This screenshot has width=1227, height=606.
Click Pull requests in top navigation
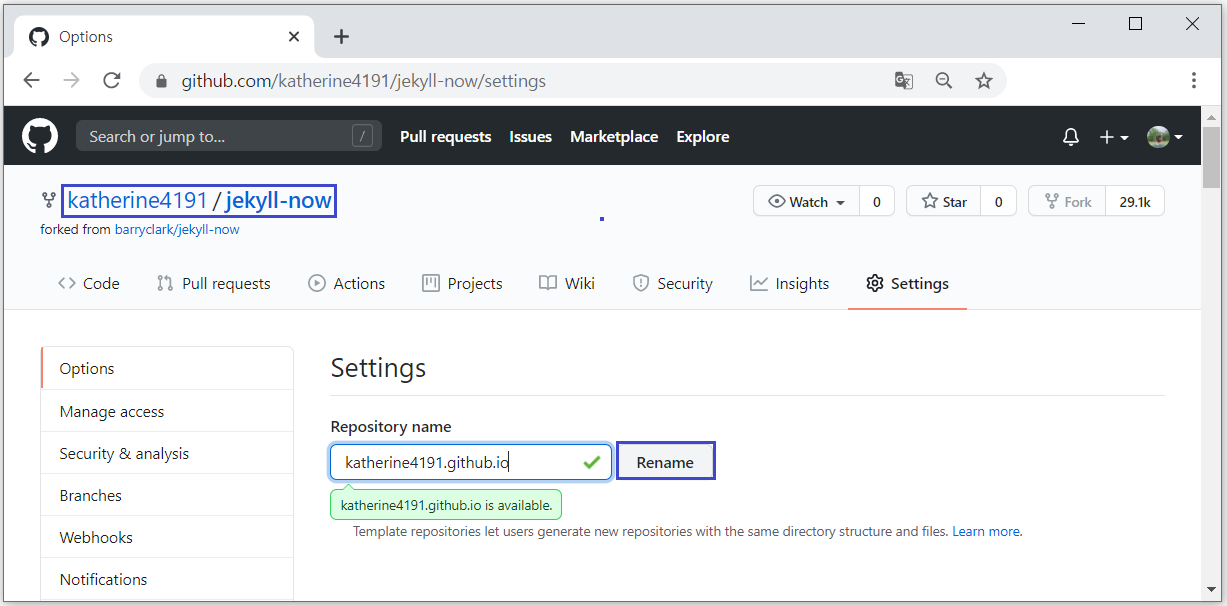point(445,137)
